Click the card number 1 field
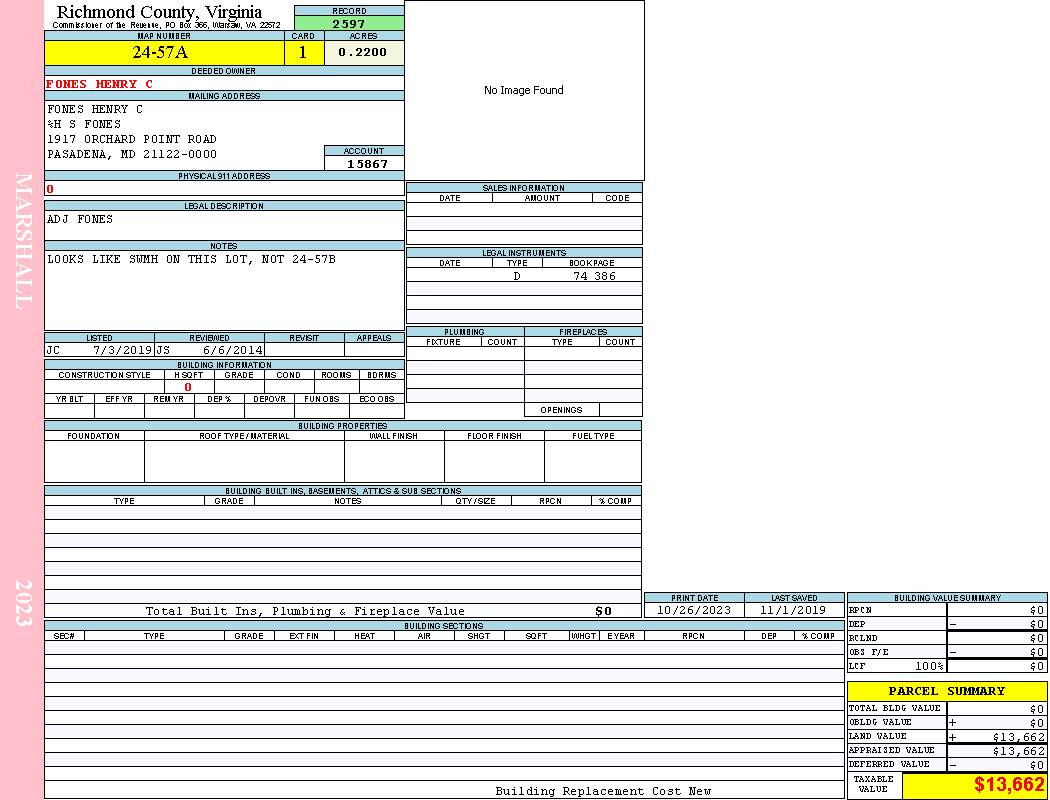This screenshot has height=800, width=1050. coord(304,53)
